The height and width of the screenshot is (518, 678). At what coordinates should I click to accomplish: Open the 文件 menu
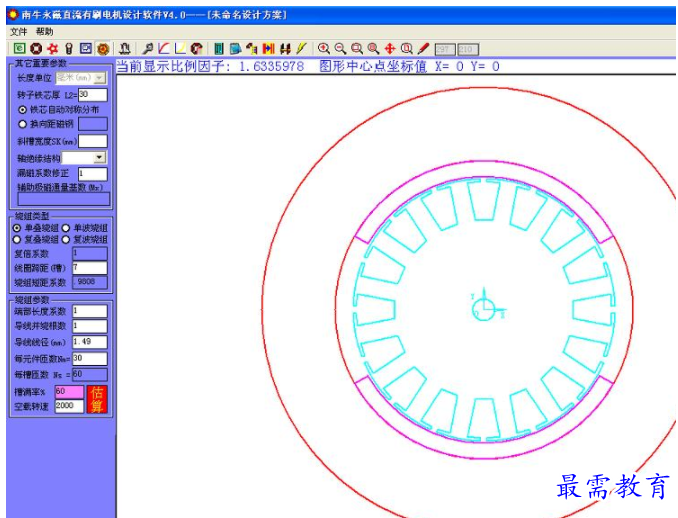point(18,32)
